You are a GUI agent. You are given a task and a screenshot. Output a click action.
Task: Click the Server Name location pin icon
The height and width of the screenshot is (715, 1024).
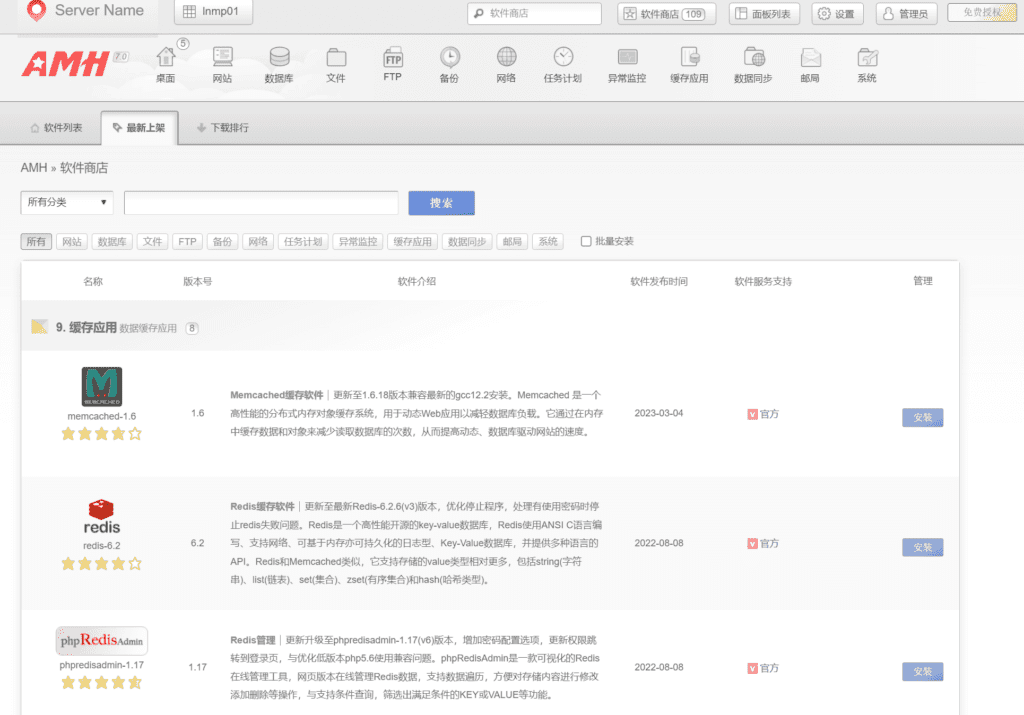point(37,10)
